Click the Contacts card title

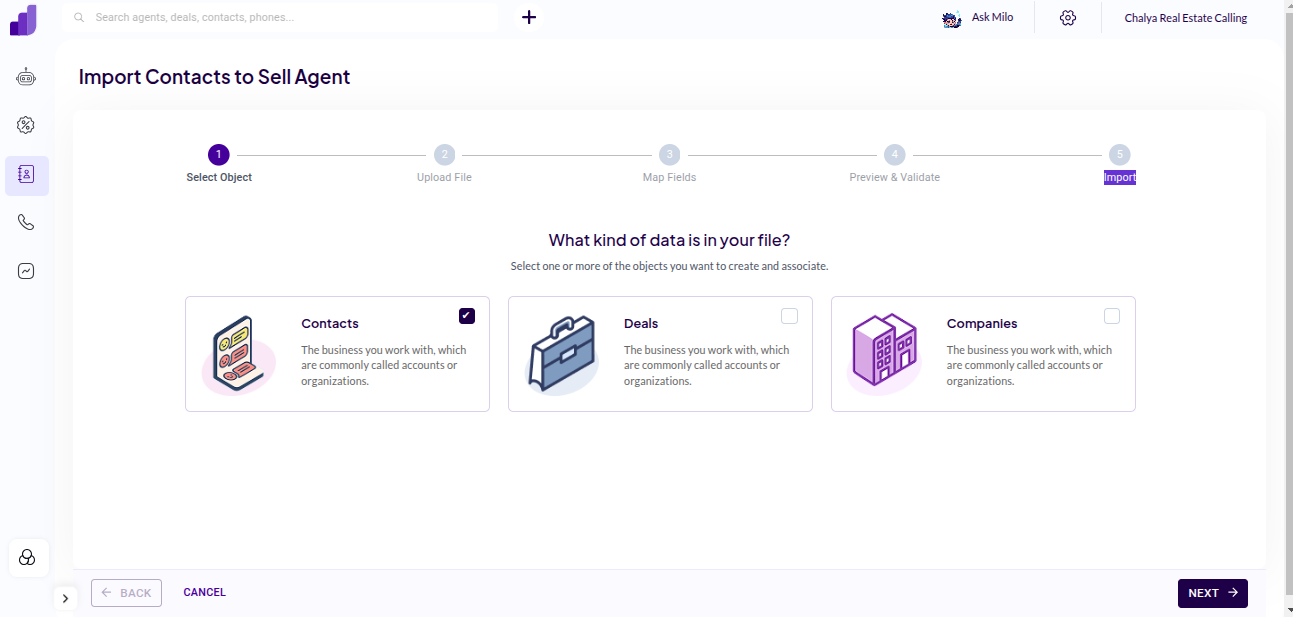coord(330,324)
